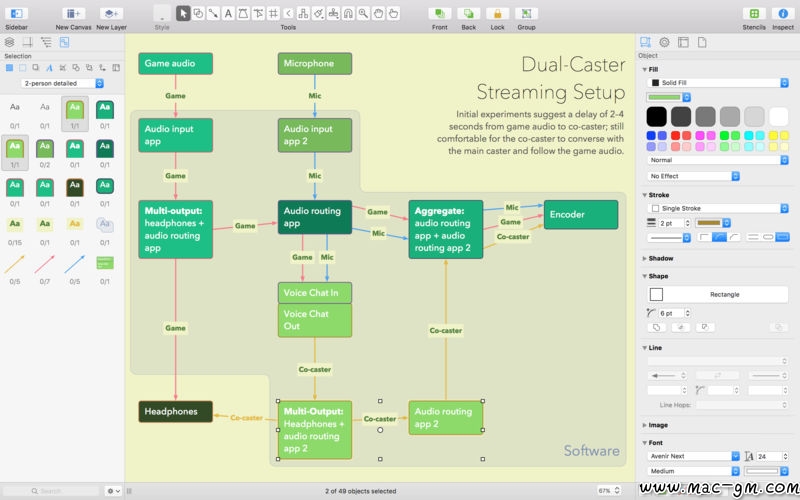The height and width of the screenshot is (500, 800).
Task: Select the Pen tool in Tools
Action: [x=243, y=14]
